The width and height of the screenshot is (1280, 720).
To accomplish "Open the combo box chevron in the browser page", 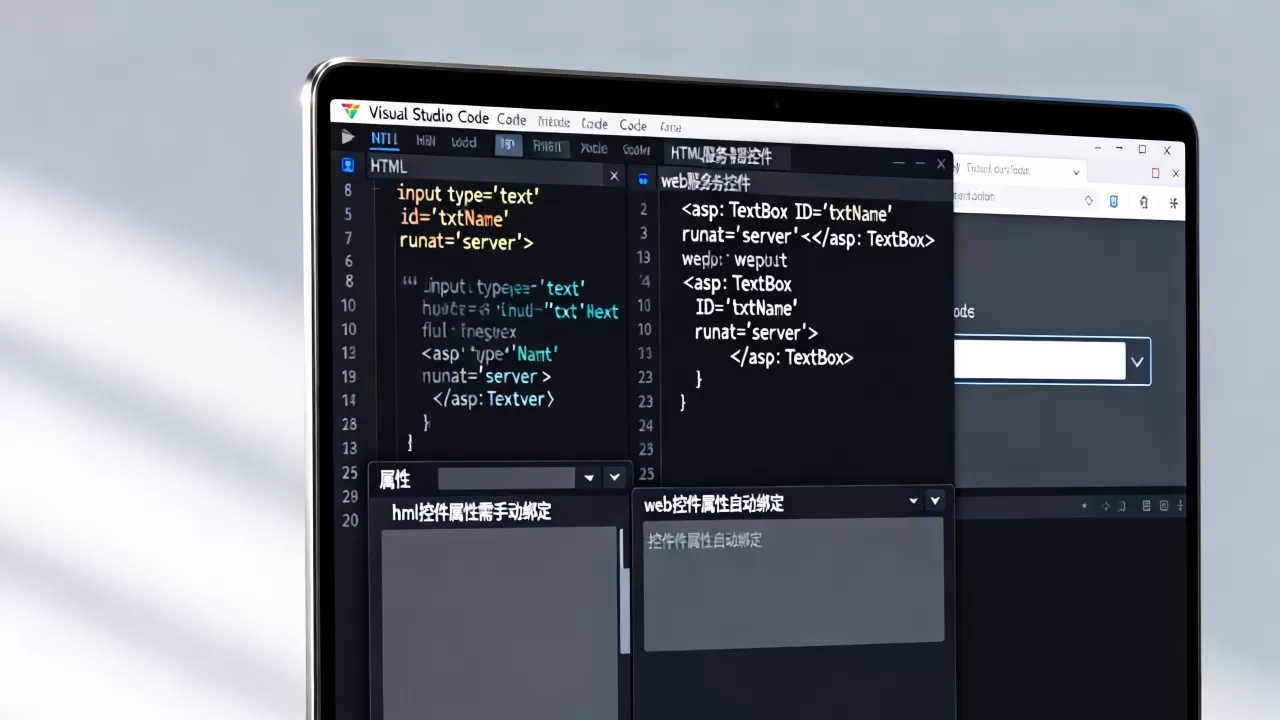I will [1137, 361].
